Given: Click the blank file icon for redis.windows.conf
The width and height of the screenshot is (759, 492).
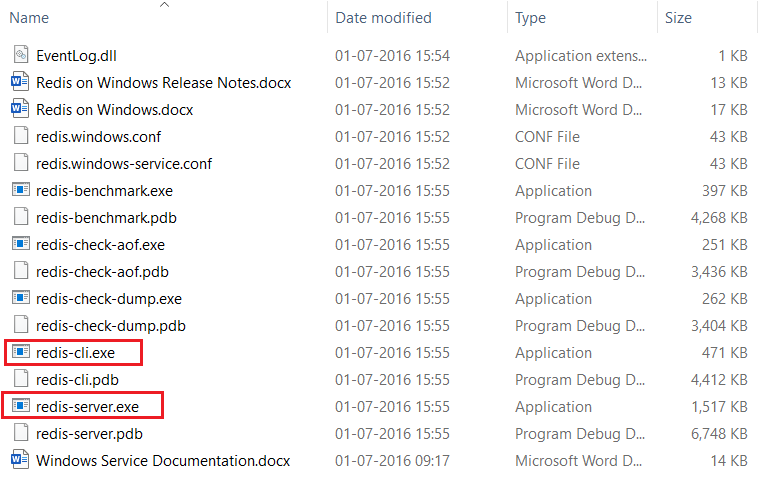Looking at the screenshot, I should pyautogui.click(x=20, y=136).
